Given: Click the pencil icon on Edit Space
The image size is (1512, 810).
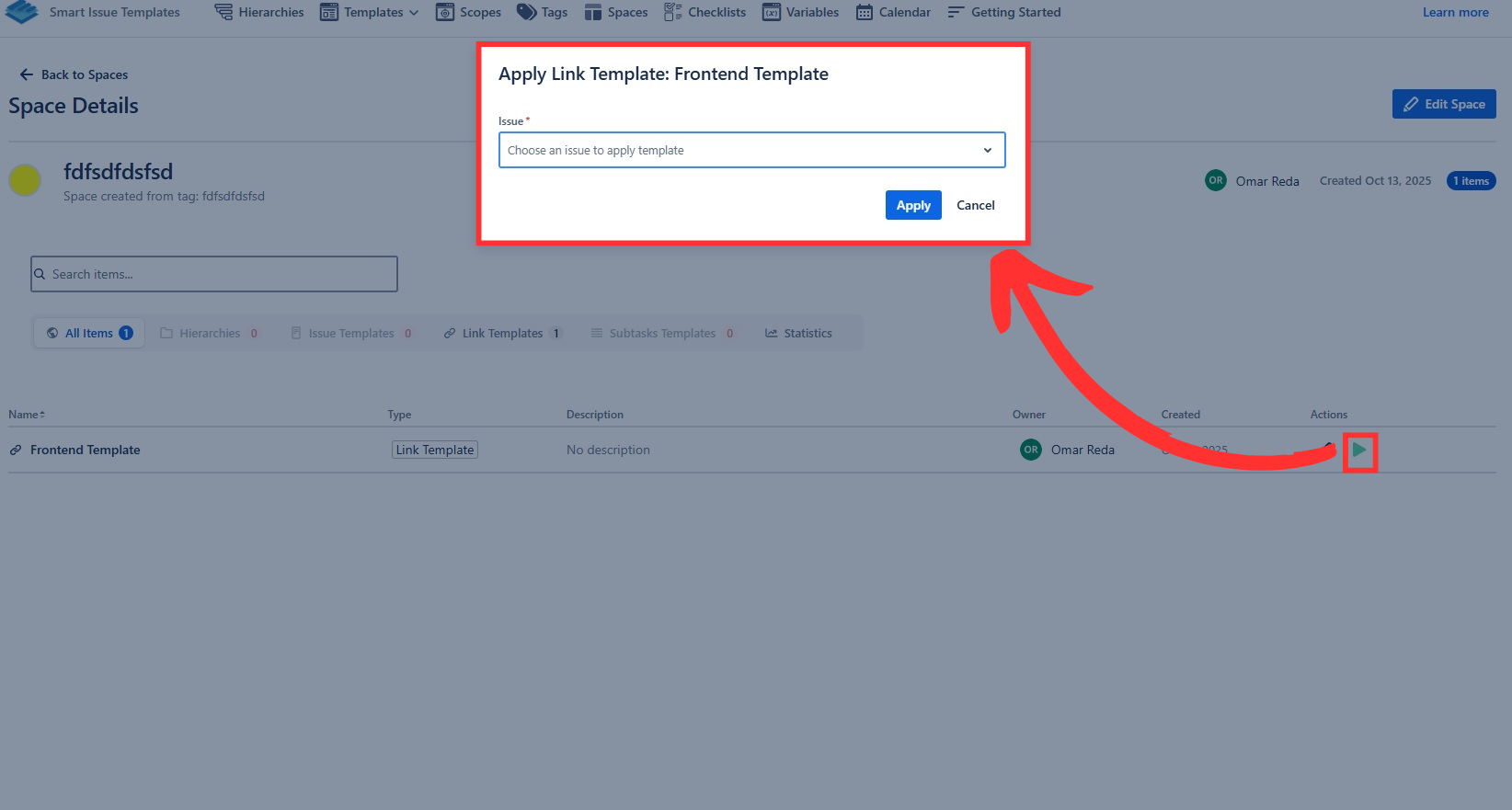Looking at the screenshot, I should coord(1411,104).
